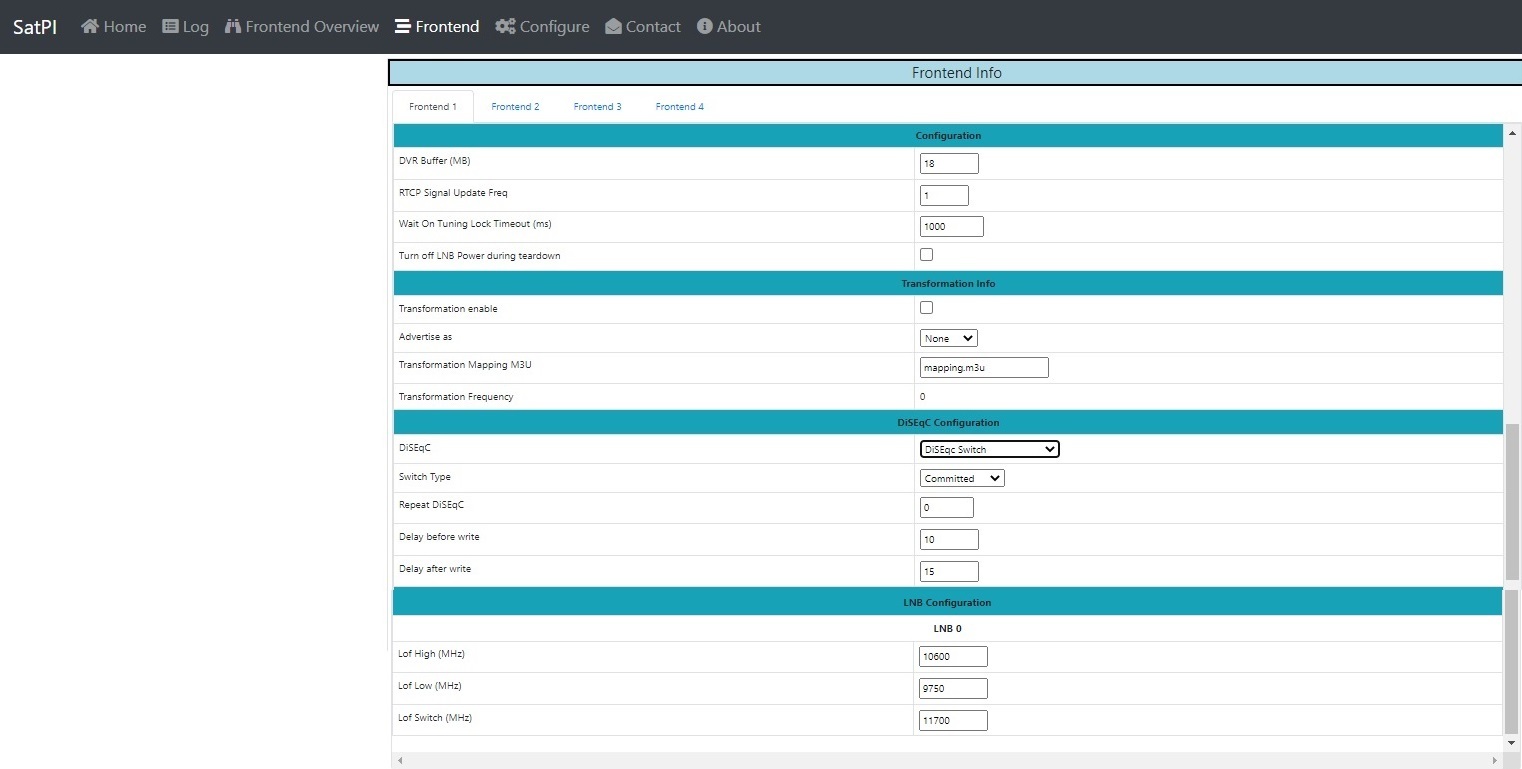Open the Configure page
This screenshot has height=769, width=1522.
(542, 26)
